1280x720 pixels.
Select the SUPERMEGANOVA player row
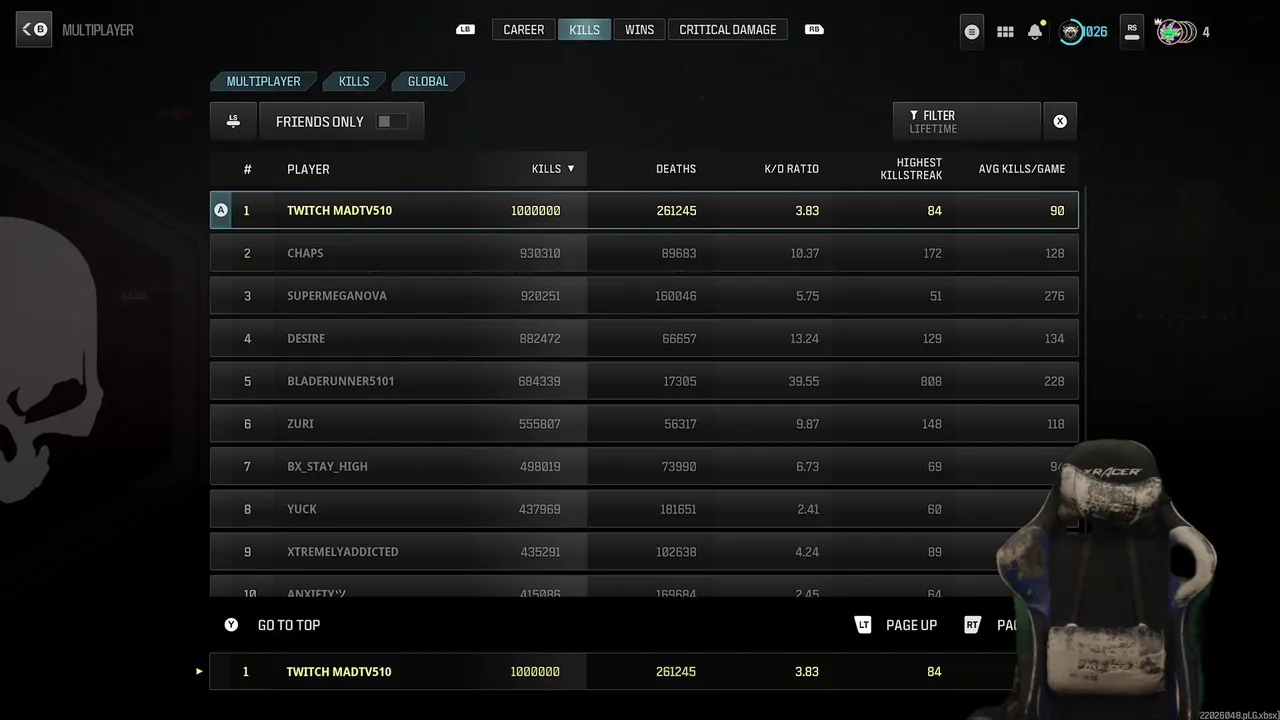tap(644, 296)
